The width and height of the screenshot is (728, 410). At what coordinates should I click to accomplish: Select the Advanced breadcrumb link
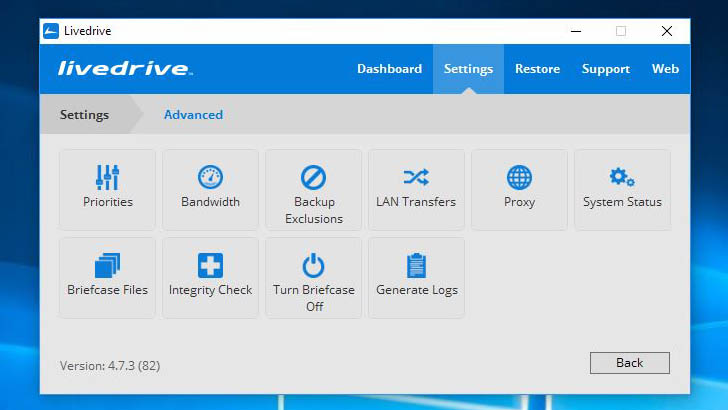click(x=193, y=115)
